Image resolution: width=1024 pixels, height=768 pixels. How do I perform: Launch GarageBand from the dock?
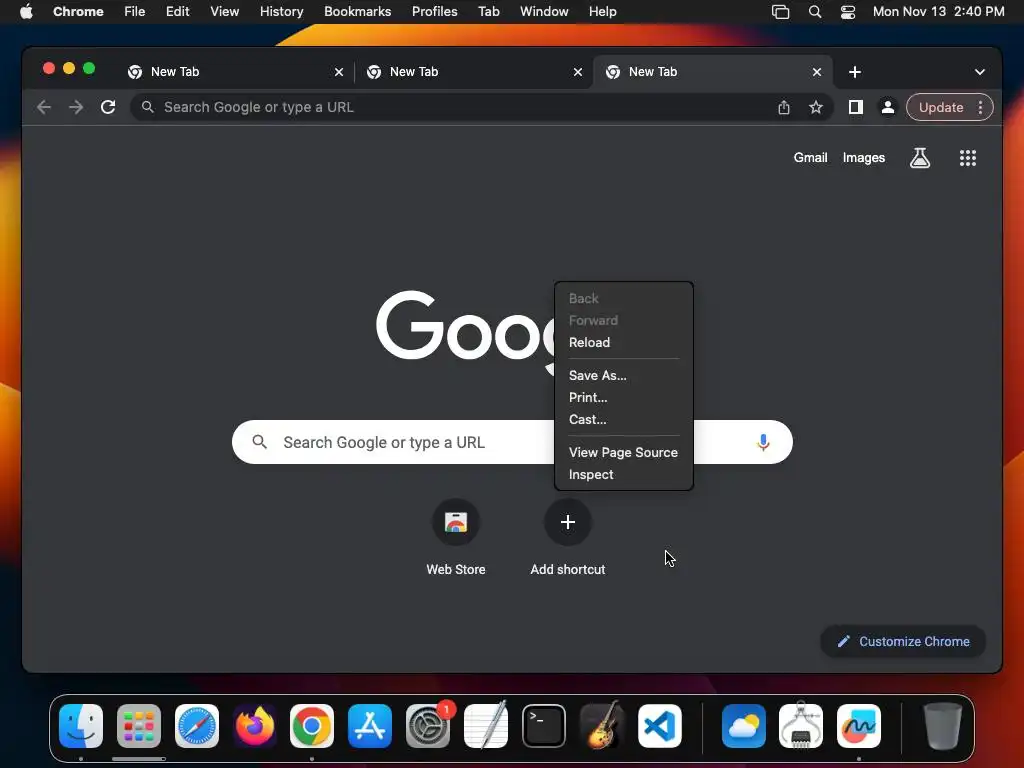(601, 726)
